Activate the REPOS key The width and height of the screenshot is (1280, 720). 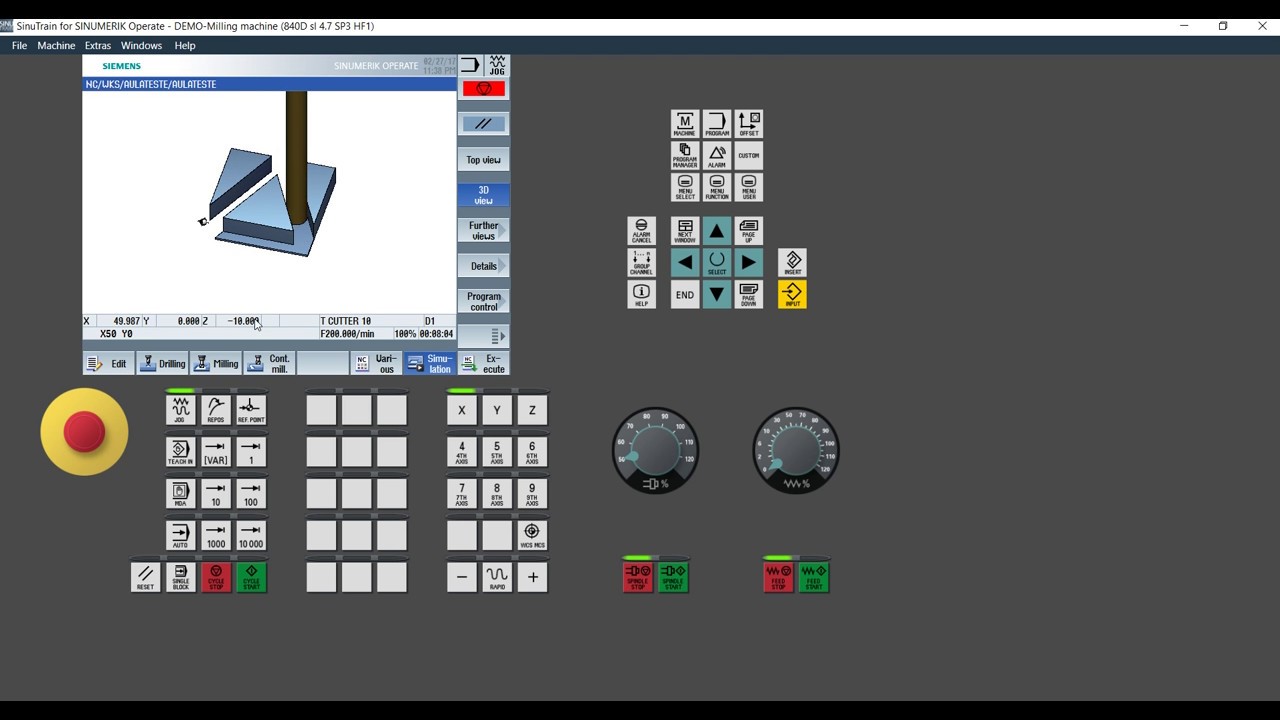216,409
